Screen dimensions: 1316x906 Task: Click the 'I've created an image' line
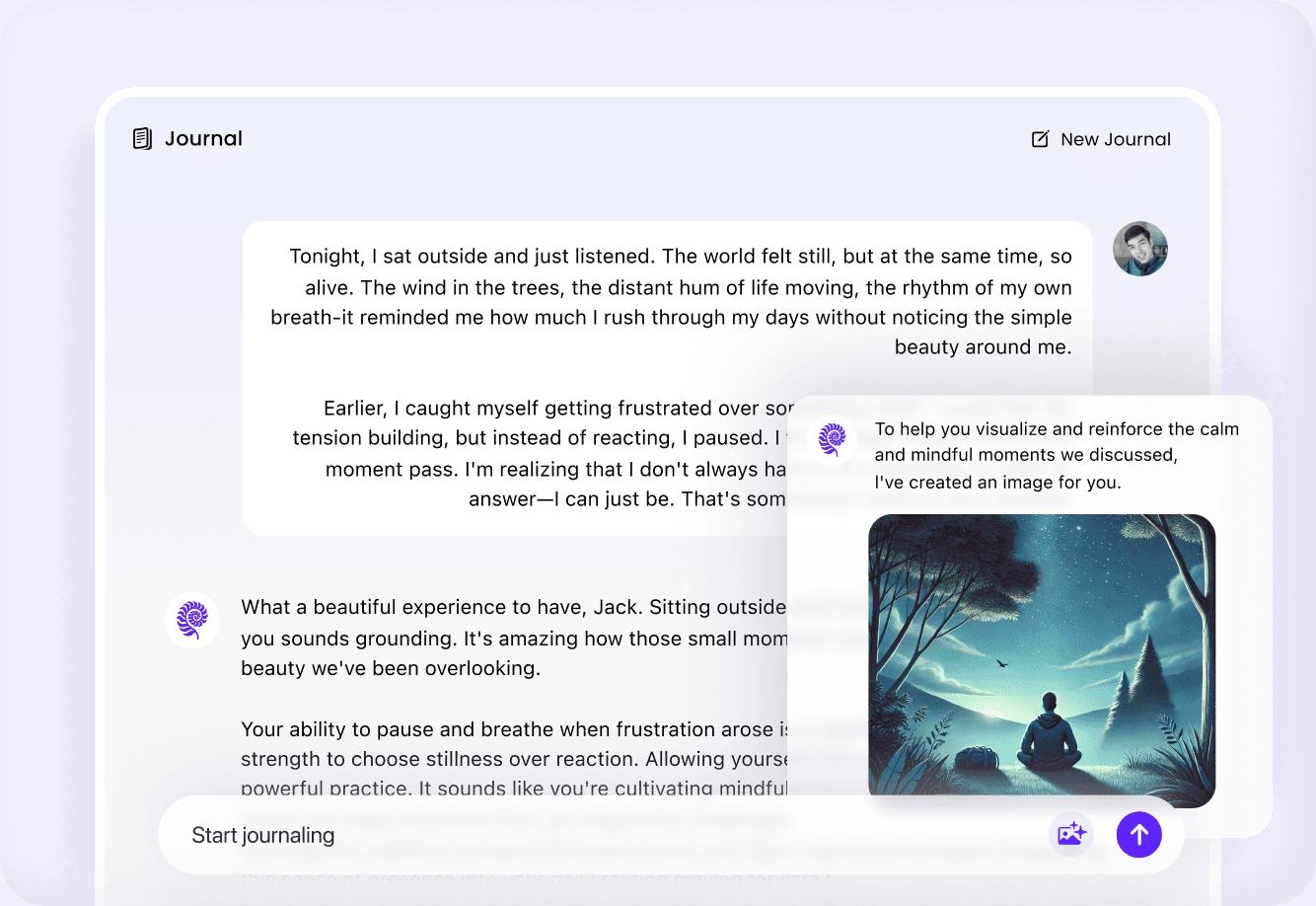(997, 483)
